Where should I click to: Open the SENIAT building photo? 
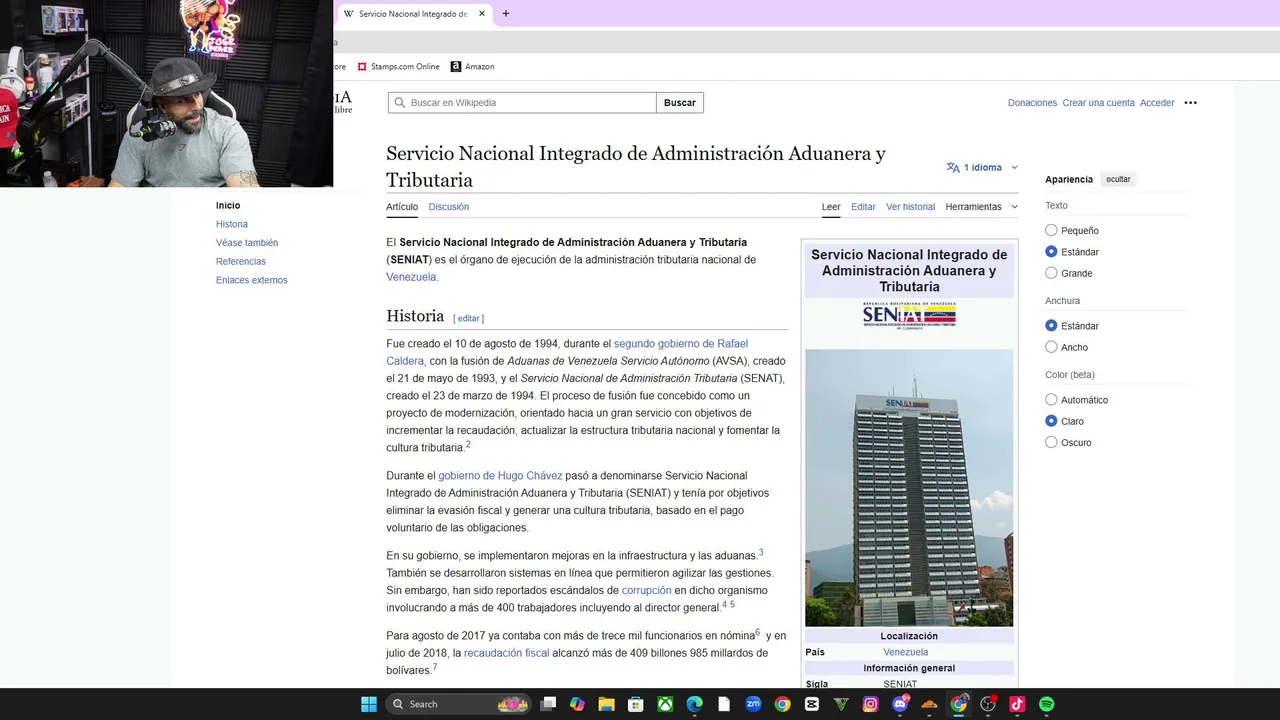[909, 488]
